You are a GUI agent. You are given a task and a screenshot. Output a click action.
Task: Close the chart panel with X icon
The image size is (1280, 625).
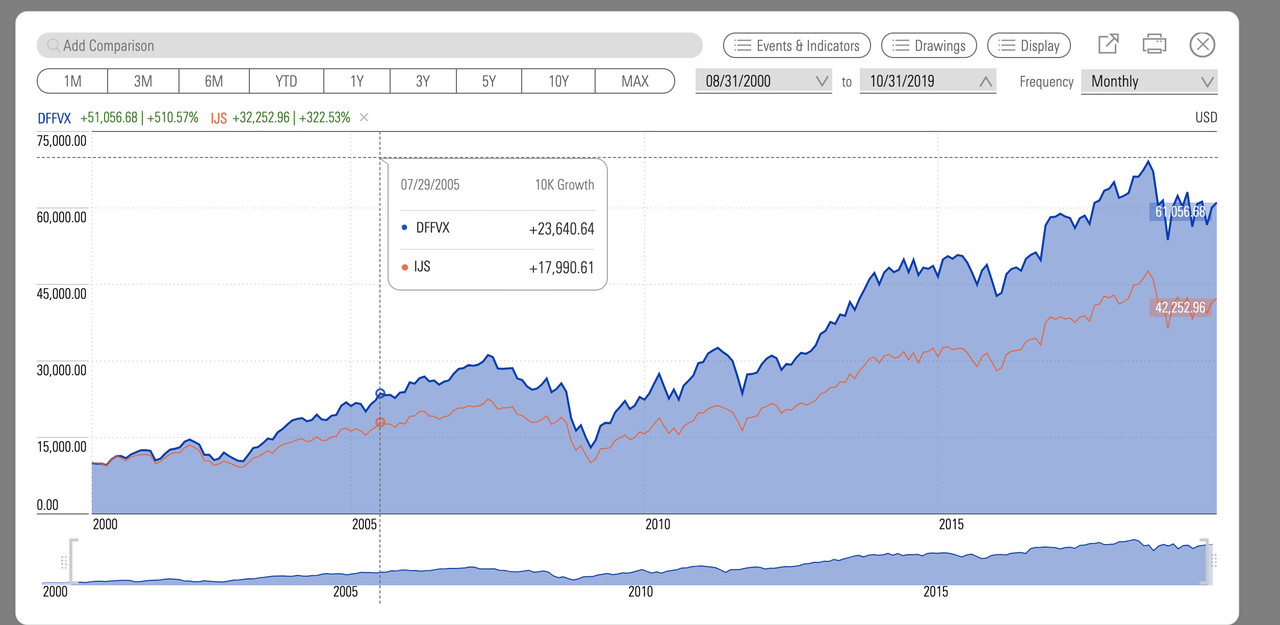click(x=1202, y=44)
